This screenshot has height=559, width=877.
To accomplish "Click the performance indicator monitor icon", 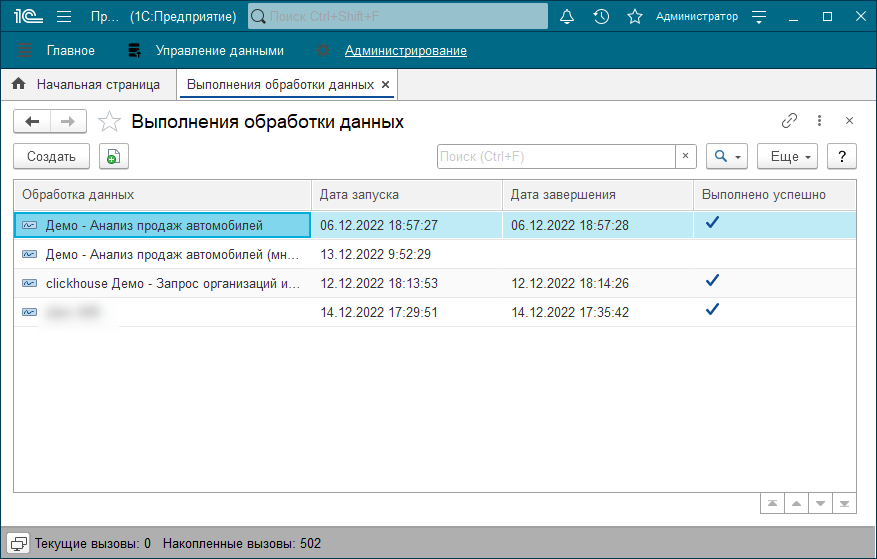I will (x=18, y=543).
